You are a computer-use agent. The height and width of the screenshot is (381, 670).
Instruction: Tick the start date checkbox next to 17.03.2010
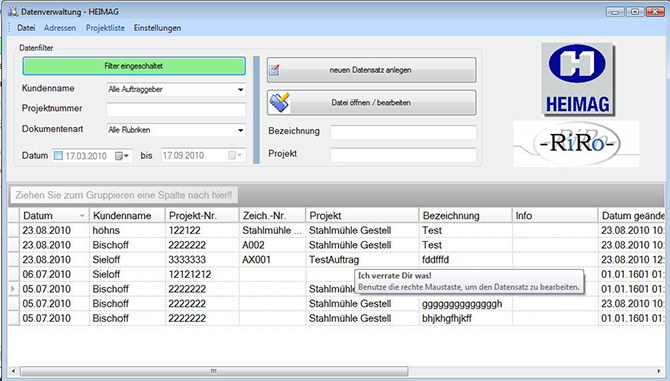(59, 155)
